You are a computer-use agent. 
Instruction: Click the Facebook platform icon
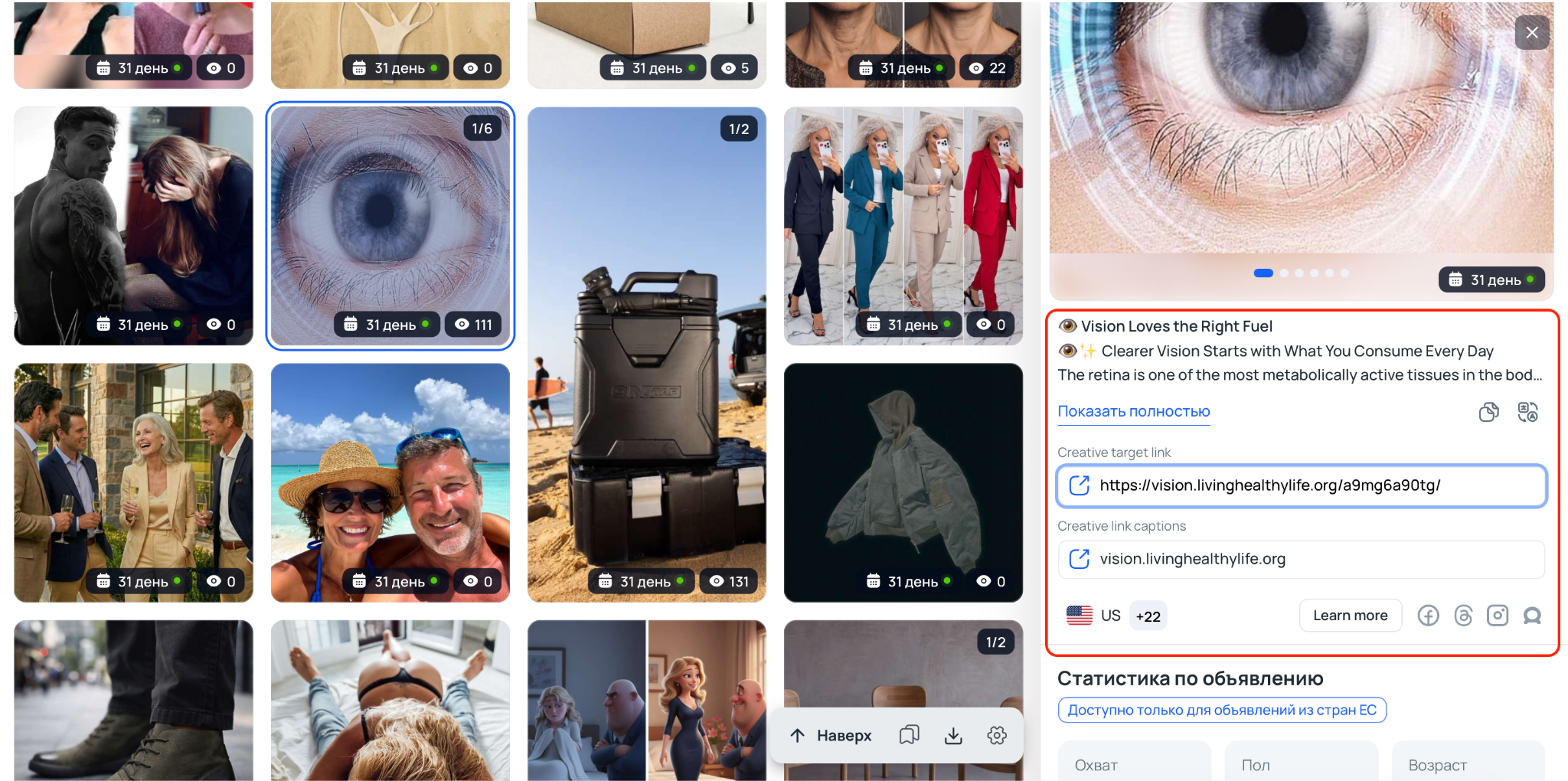(x=1428, y=616)
